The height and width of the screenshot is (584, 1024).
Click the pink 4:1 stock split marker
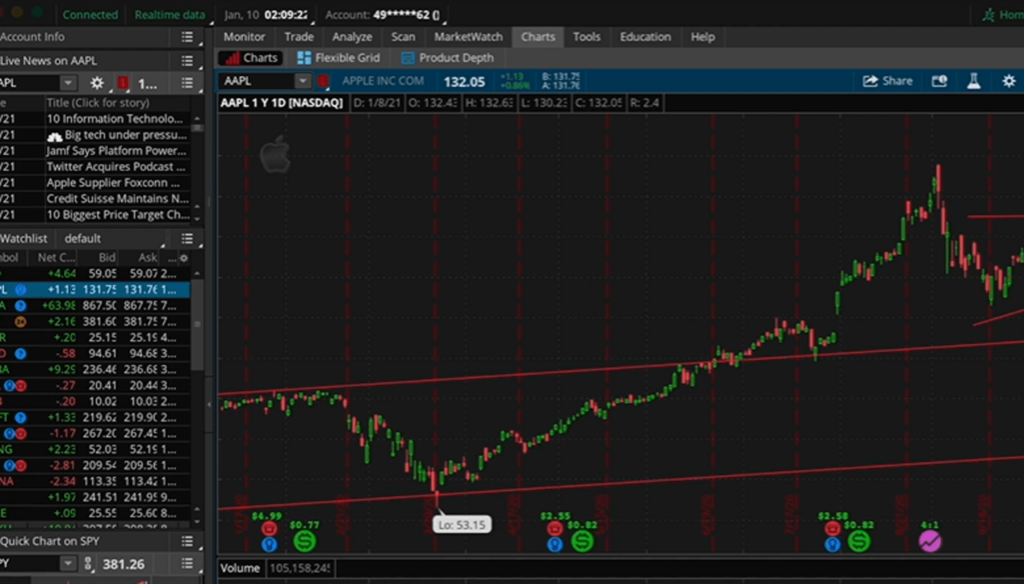click(x=930, y=541)
